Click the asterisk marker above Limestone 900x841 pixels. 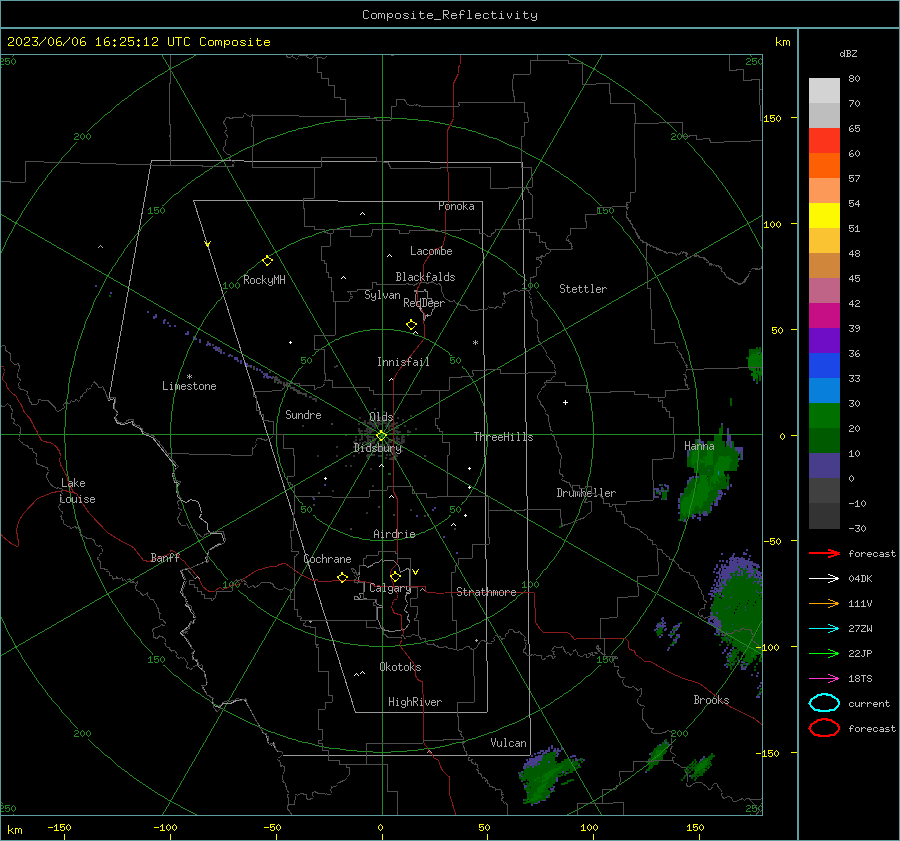[x=189, y=377]
